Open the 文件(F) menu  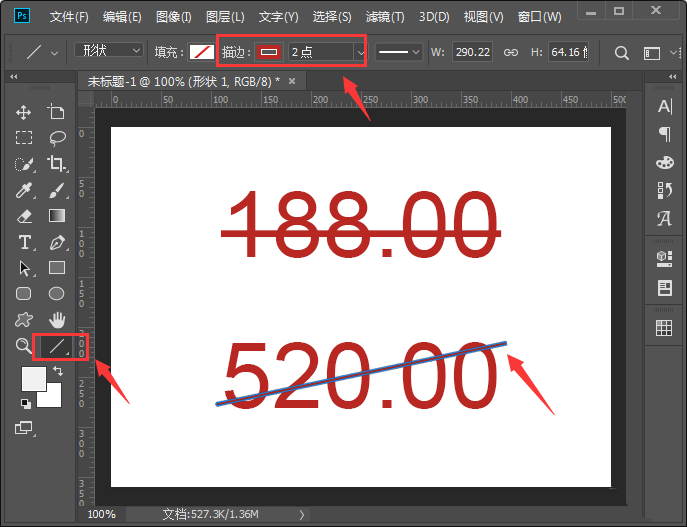69,17
